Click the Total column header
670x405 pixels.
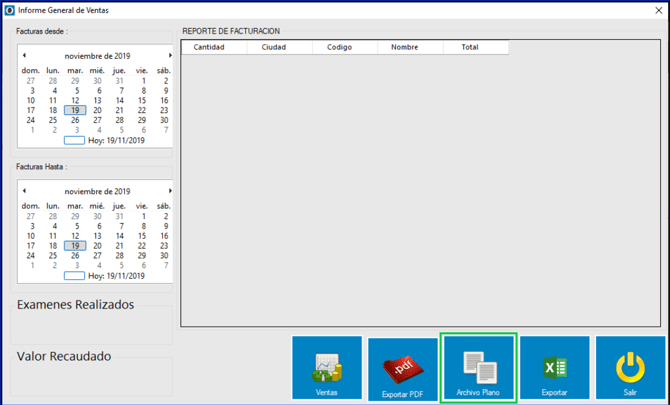(x=470, y=47)
